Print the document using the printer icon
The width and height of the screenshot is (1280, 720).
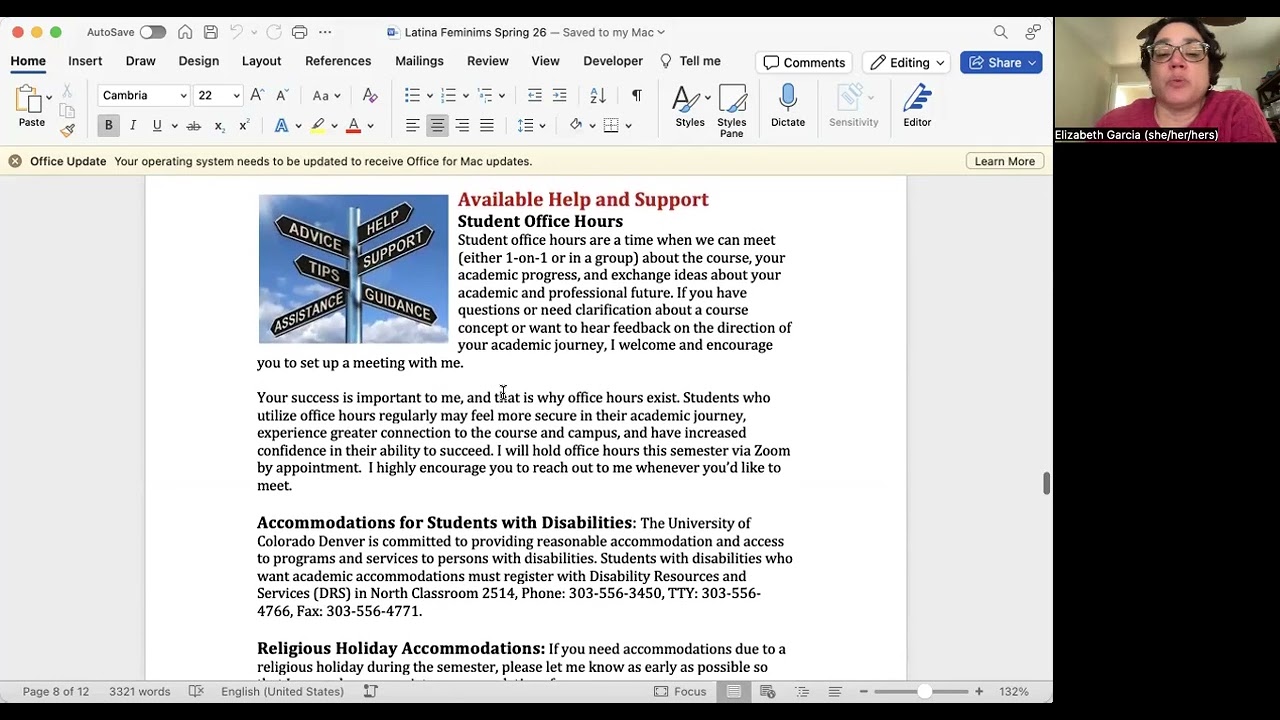point(299,32)
